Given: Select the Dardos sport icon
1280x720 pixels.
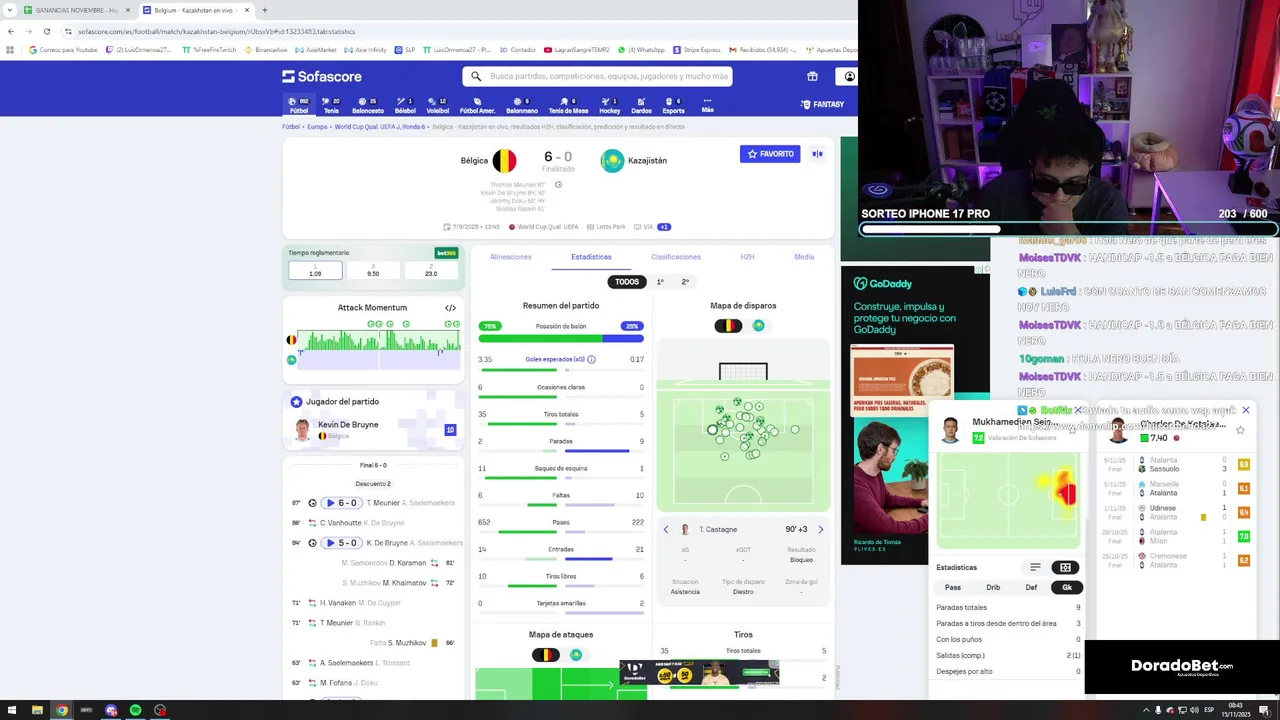Looking at the screenshot, I should (641, 105).
